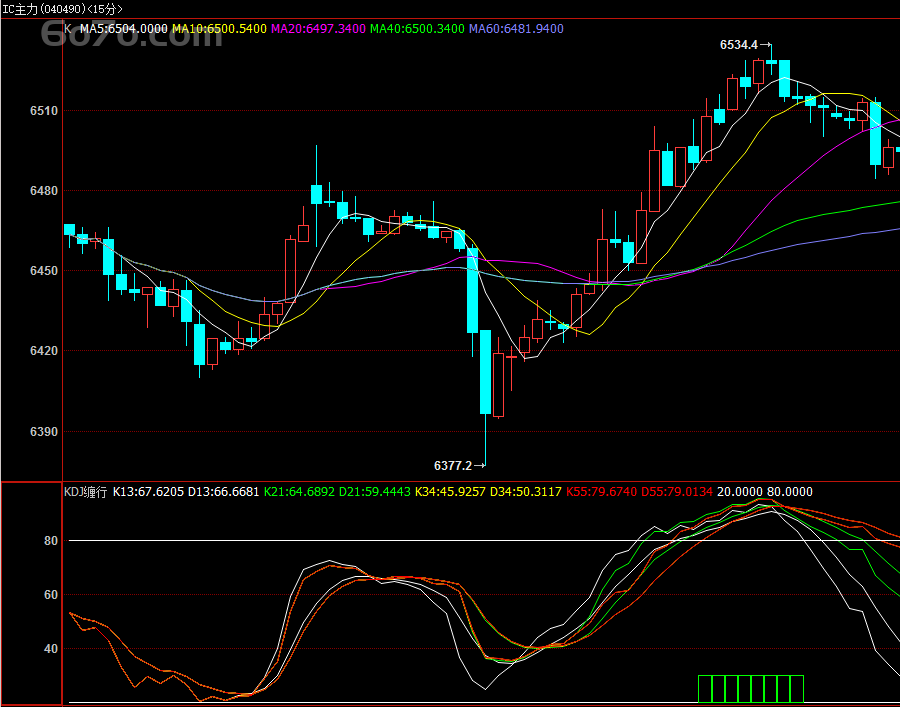Select the K21:64.6892 value

[x=299, y=492]
